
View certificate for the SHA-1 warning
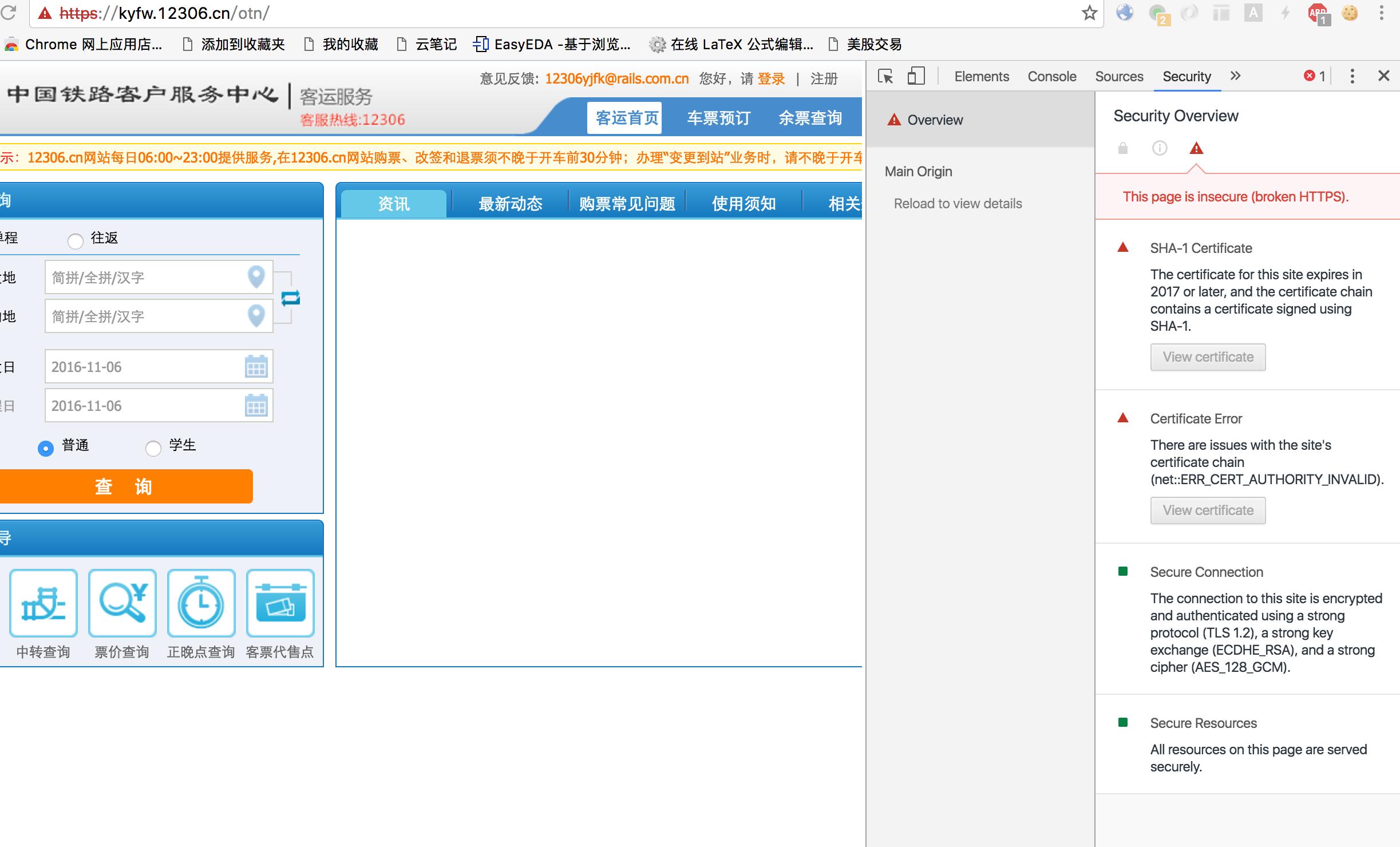[x=1208, y=357]
